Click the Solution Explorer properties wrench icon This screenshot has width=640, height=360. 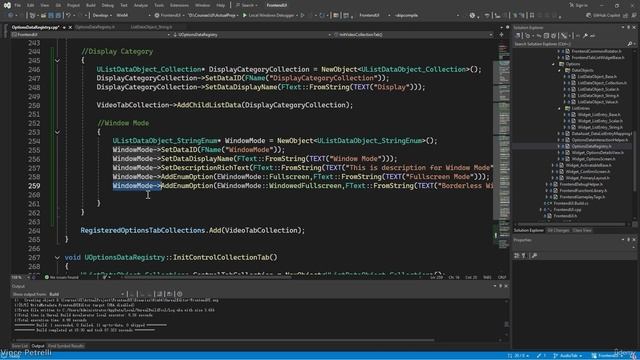pos(585,36)
